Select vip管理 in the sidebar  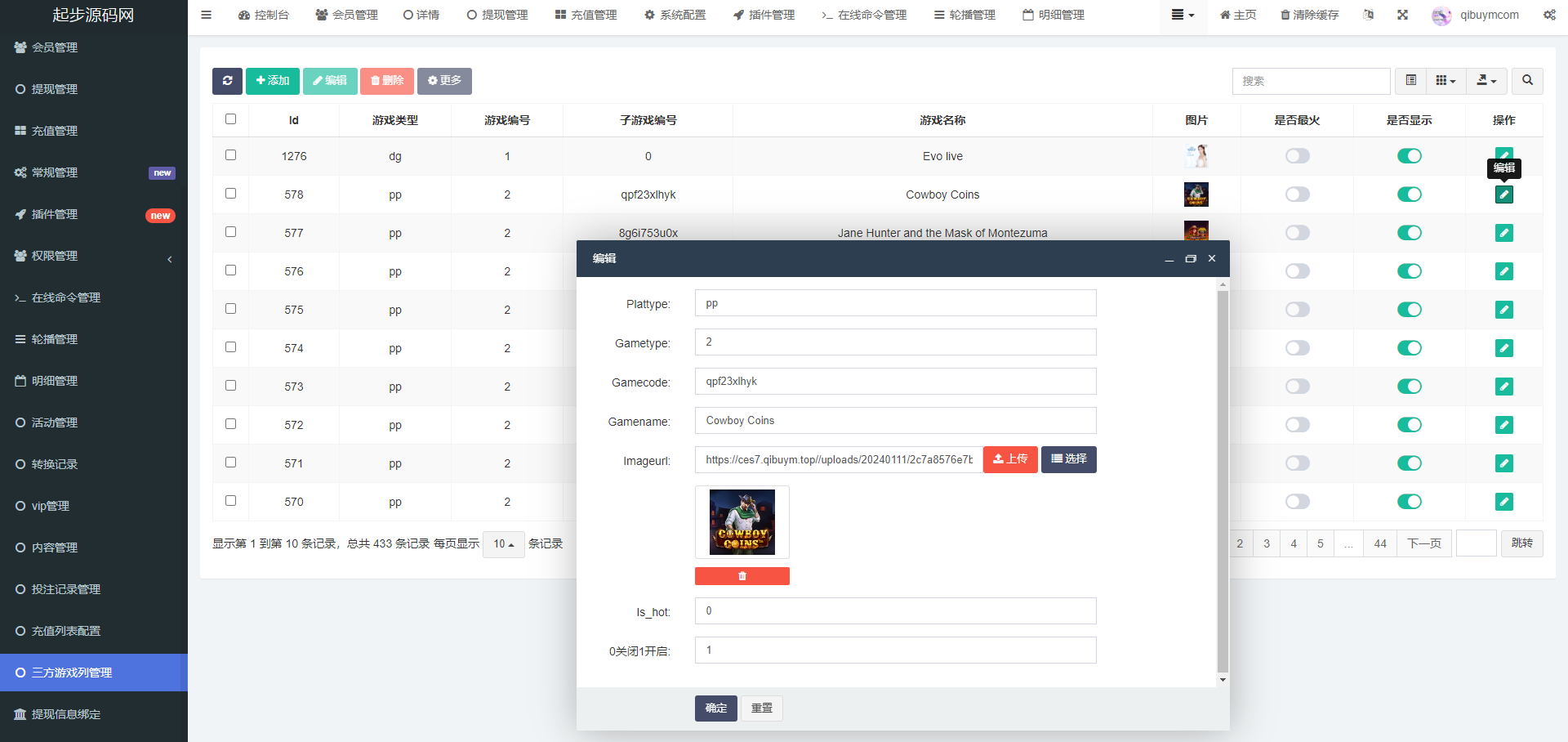point(94,506)
